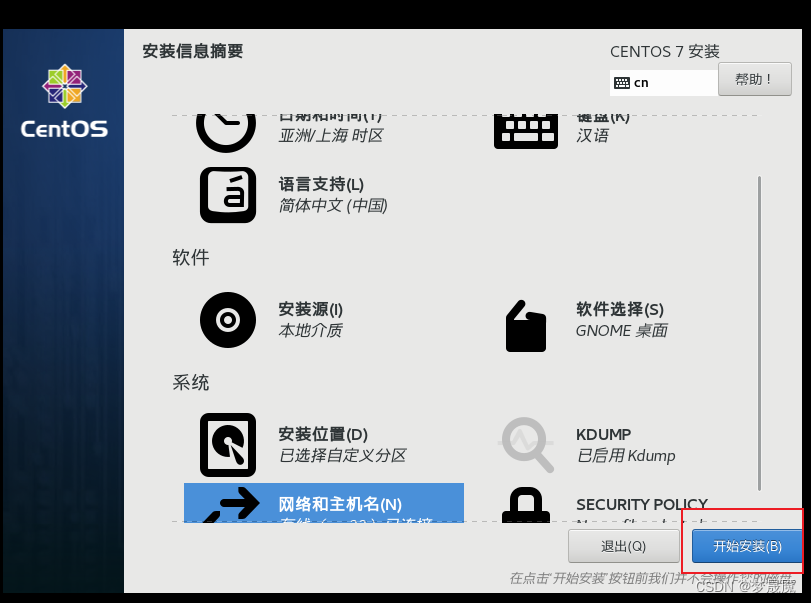Click the installation destination disk icon

click(x=228, y=445)
